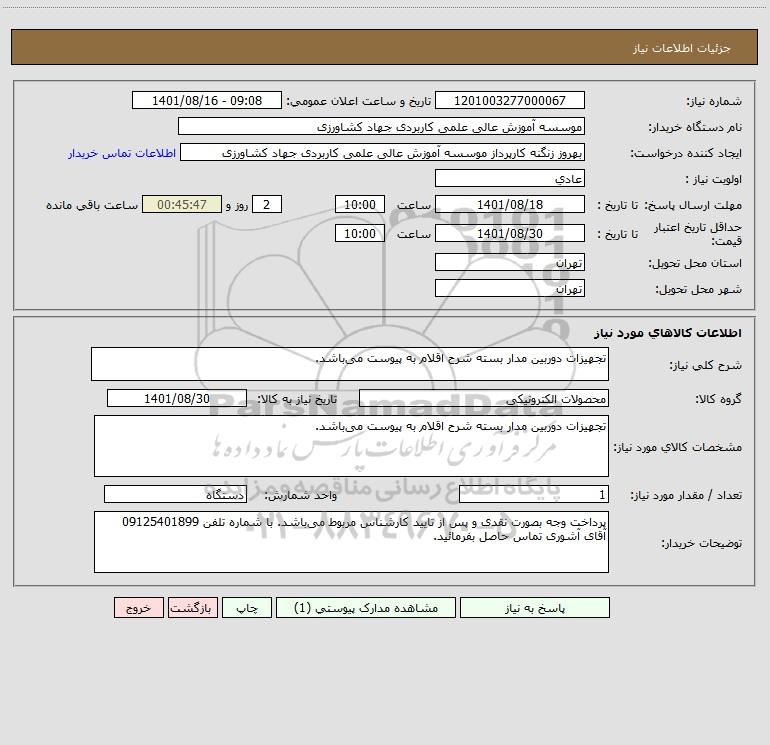Select the need number field 1201003277000067
770x745 pixels.
coord(510,100)
